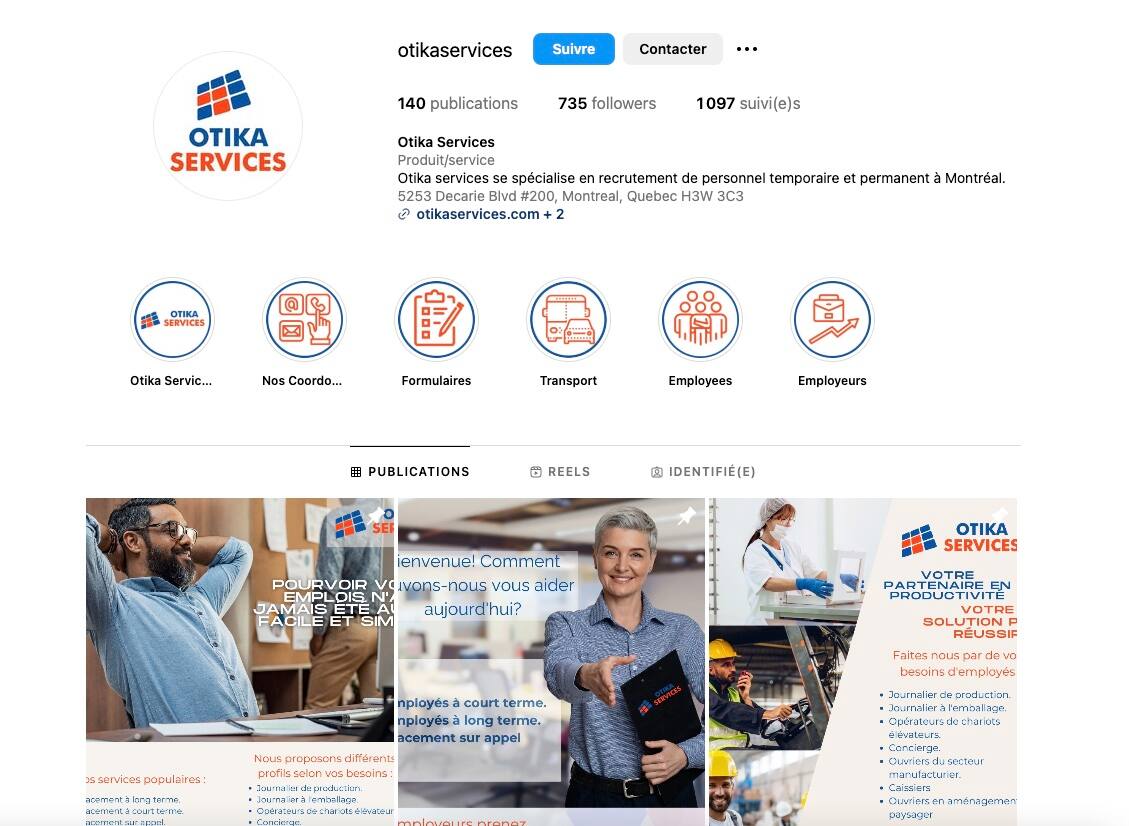Click the Otika Services profile picture
The height and width of the screenshot is (826, 1129).
click(228, 126)
